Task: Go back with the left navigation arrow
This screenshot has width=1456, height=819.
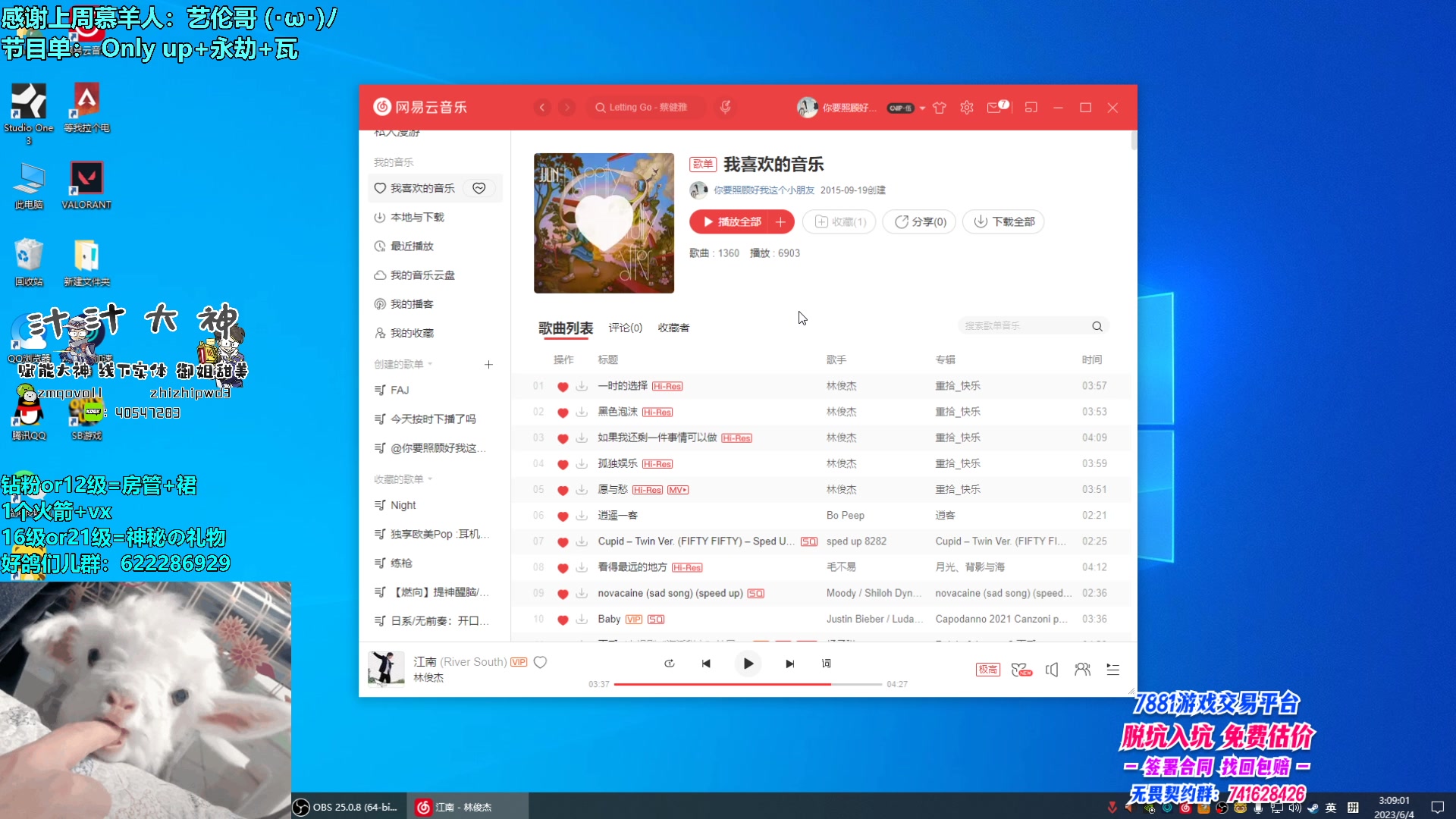Action: click(x=542, y=108)
